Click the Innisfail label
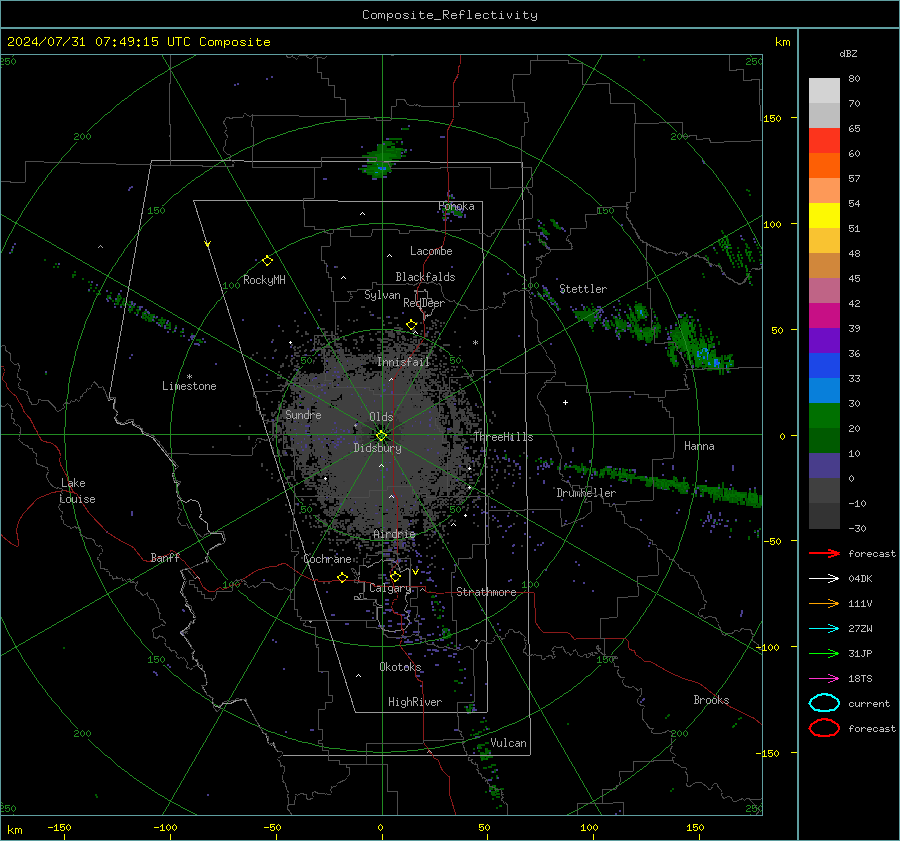This screenshot has width=900, height=841. [403, 362]
